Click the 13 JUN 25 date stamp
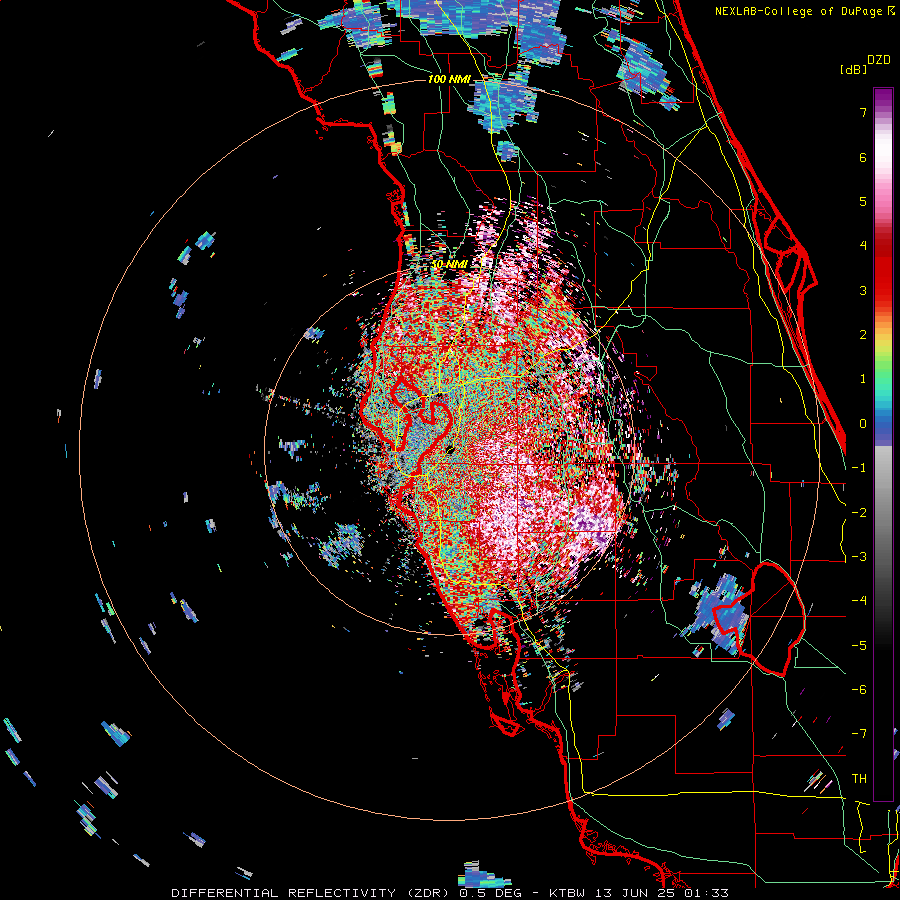Viewport: 900px width, 900px height. click(633, 893)
